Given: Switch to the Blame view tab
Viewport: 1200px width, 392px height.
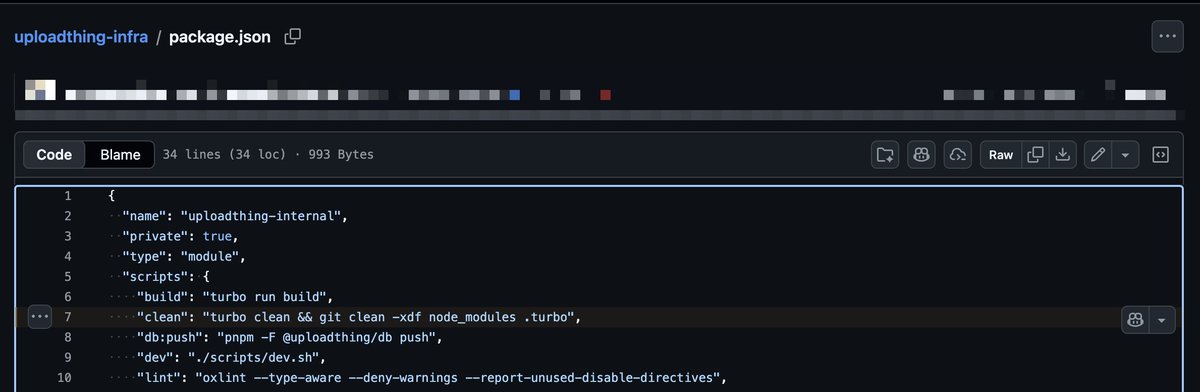Looking at the screenshot, I should point(120,155).
